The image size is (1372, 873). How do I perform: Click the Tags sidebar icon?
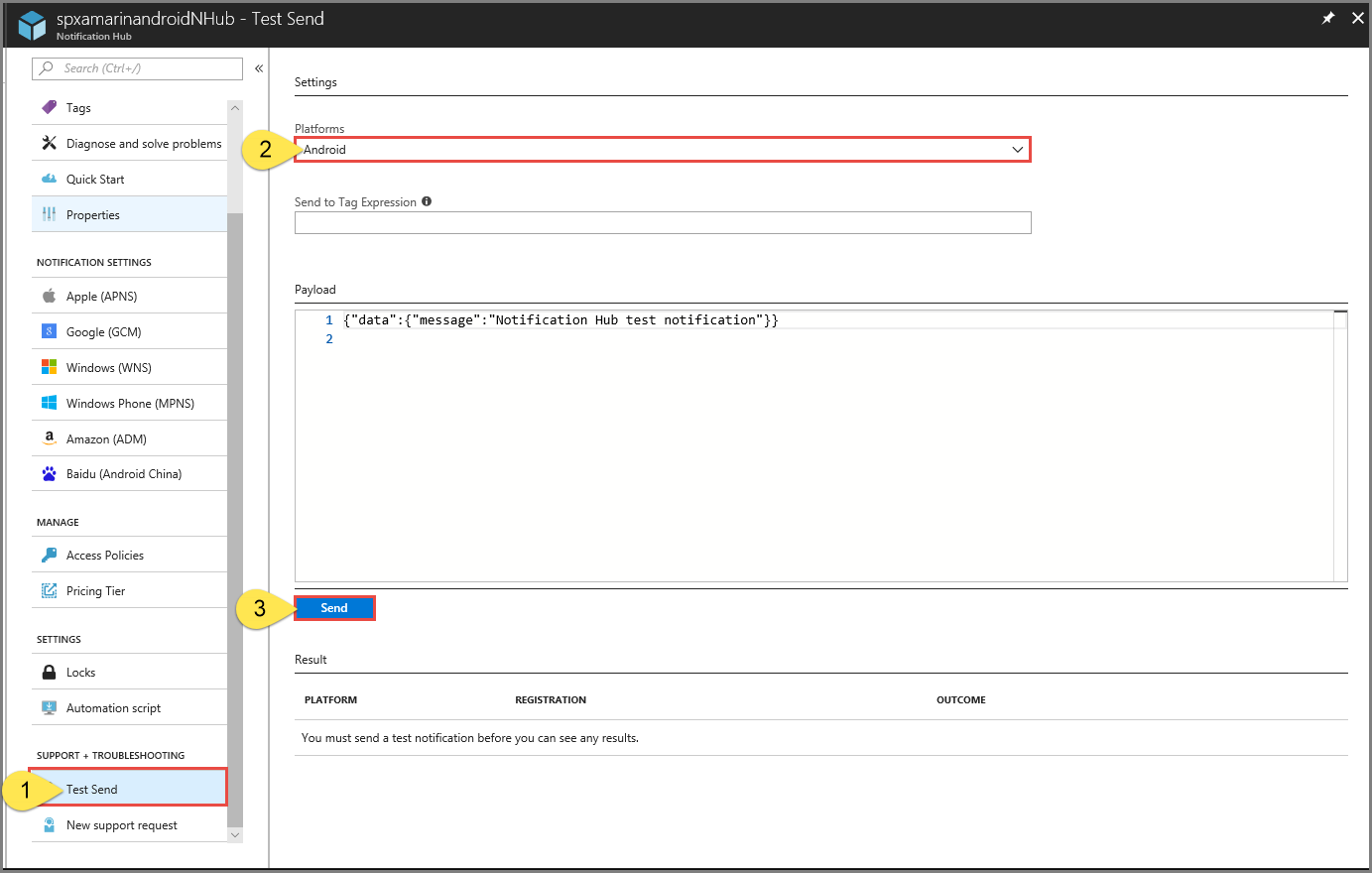(49, 106)
